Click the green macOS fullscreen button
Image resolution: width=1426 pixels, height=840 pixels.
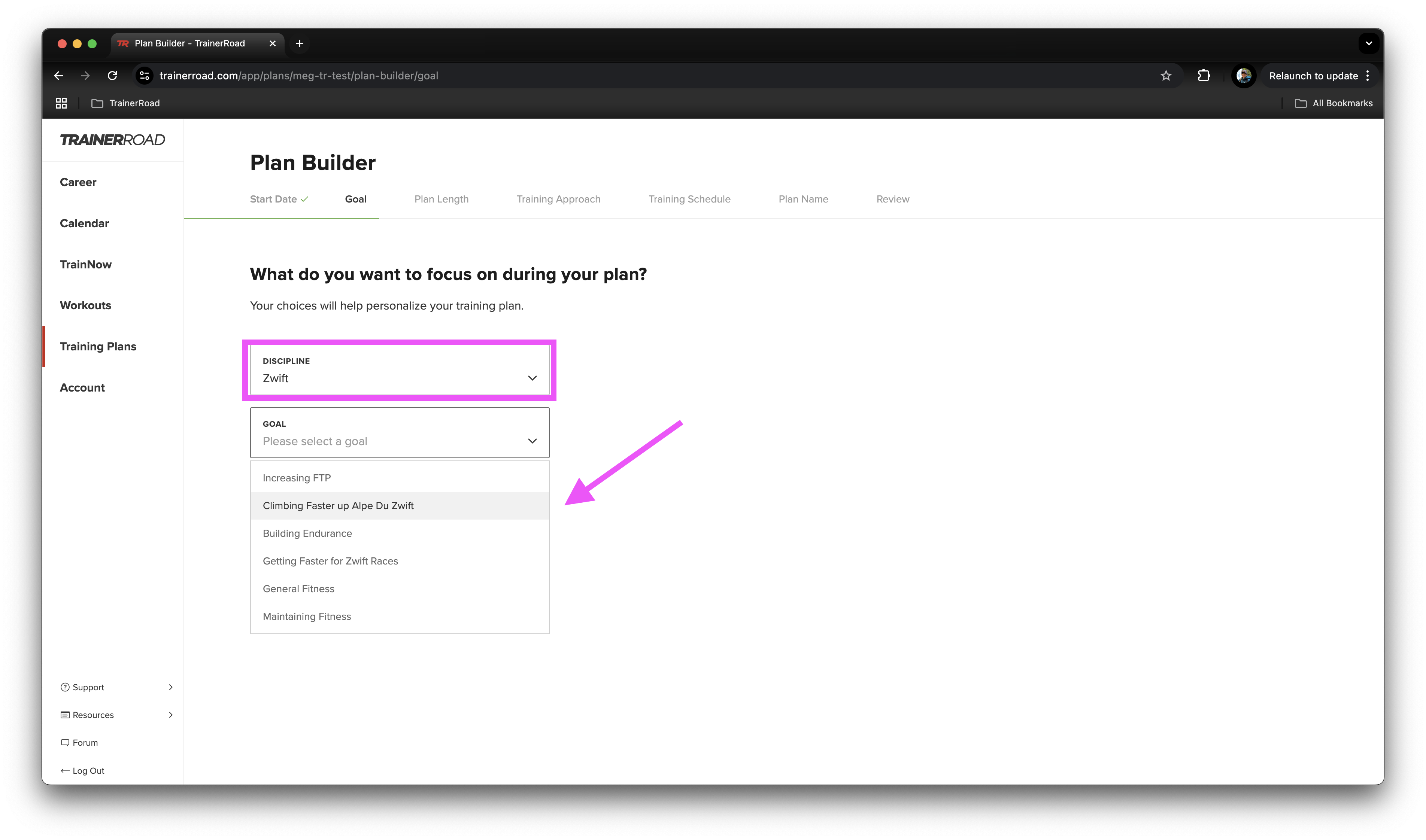[x=92, y=43]
